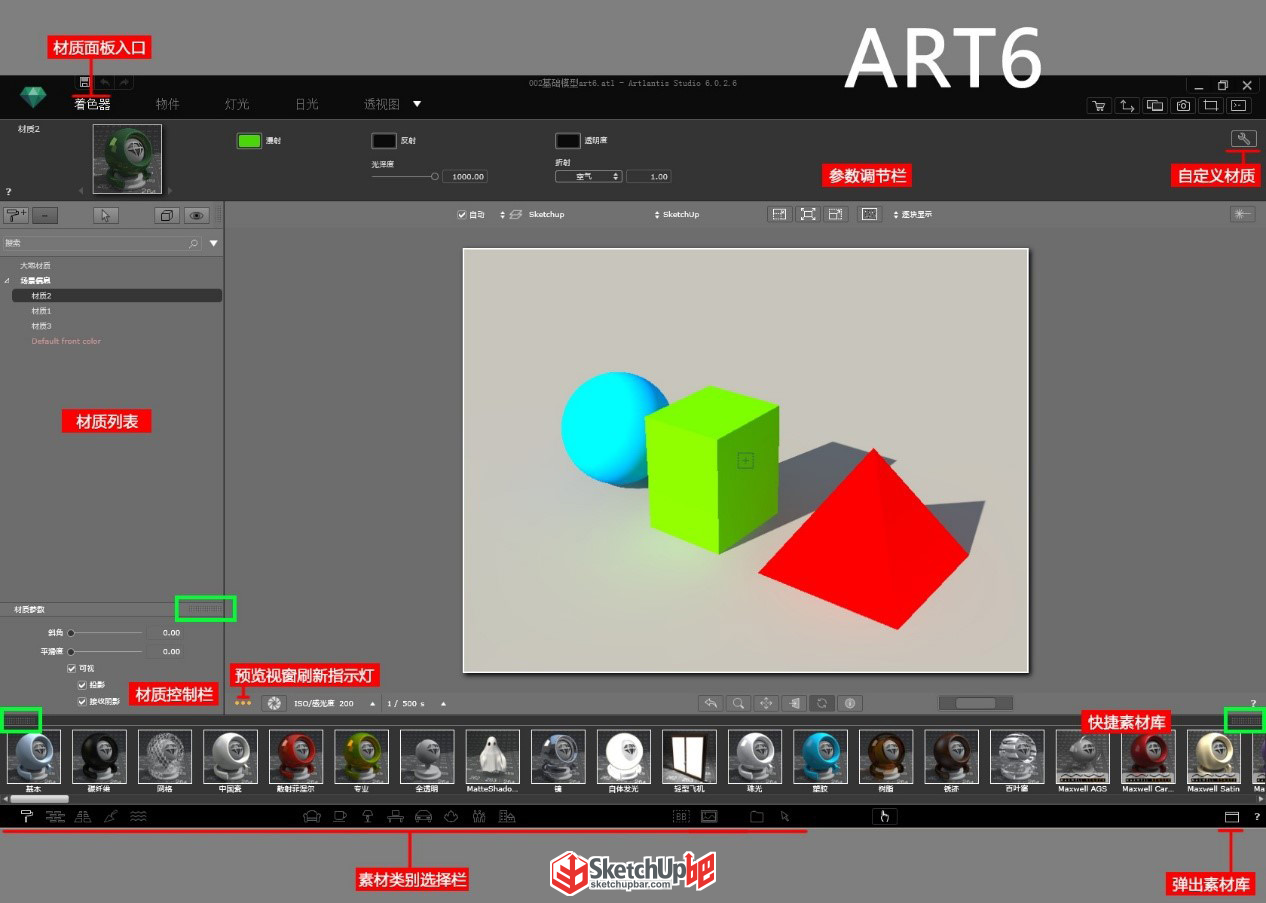The height and width of the screenshot is (903, 1266).
Task: Click the sparkle icon right of preview toolbar
Action: click(1243, 214)
